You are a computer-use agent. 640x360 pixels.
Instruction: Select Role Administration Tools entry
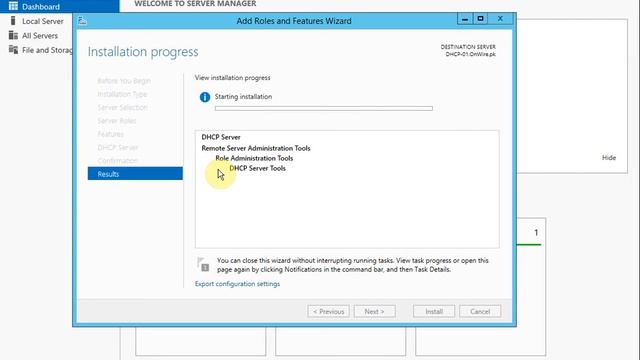(x=254, y=158)
